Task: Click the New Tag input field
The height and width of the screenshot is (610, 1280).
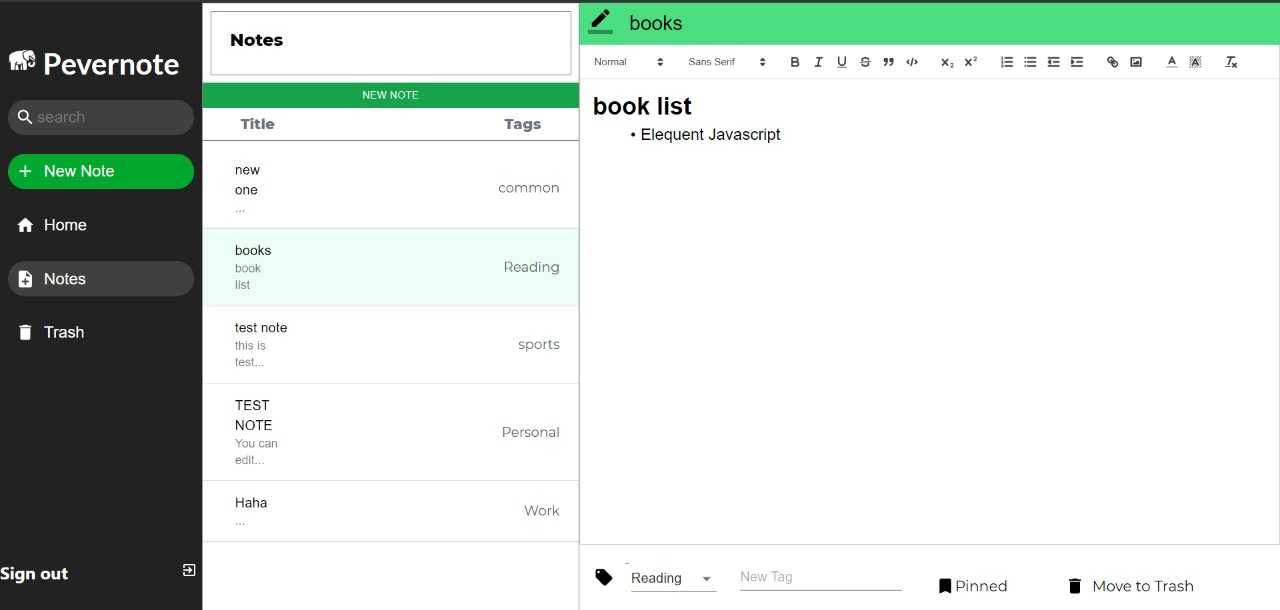Action: click(x=821, y=577)
